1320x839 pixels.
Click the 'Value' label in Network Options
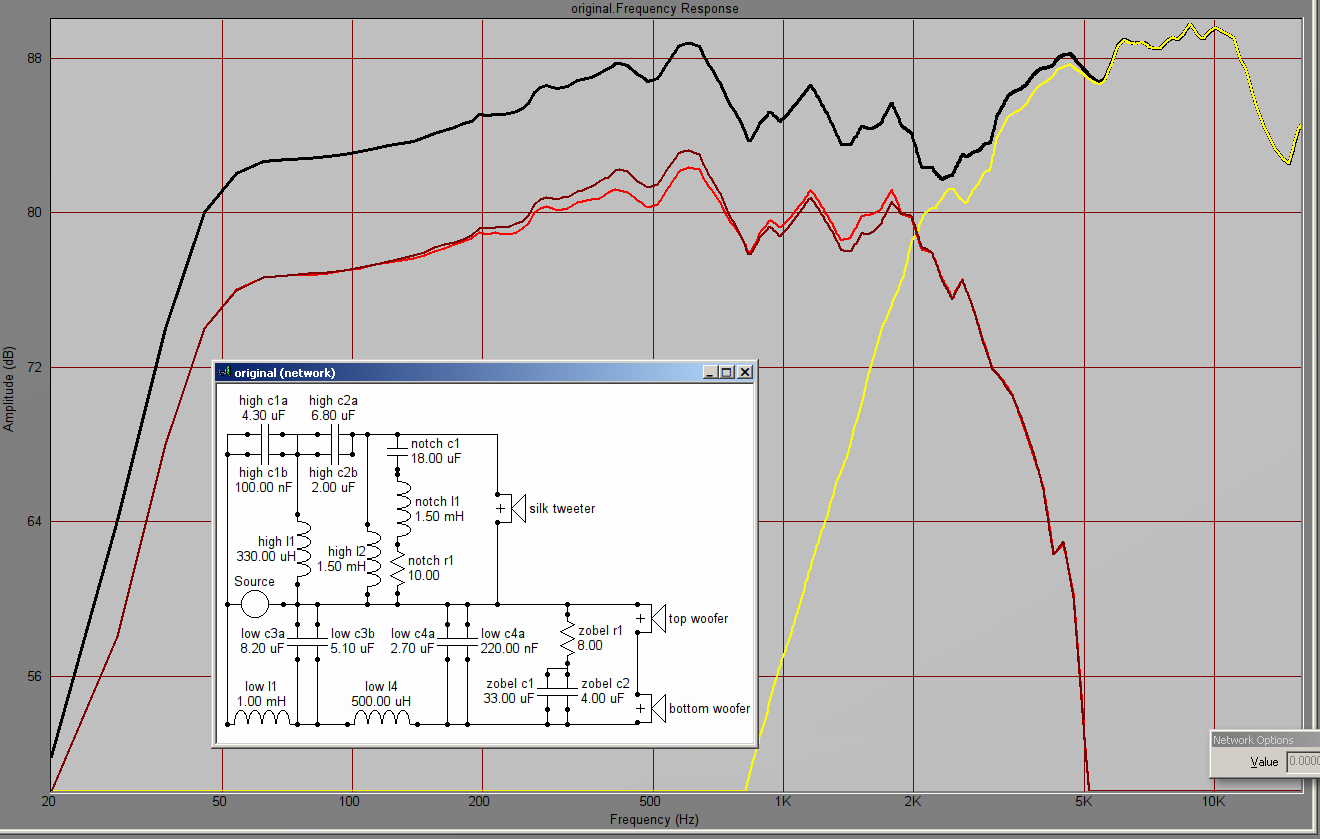[1264, 762]
